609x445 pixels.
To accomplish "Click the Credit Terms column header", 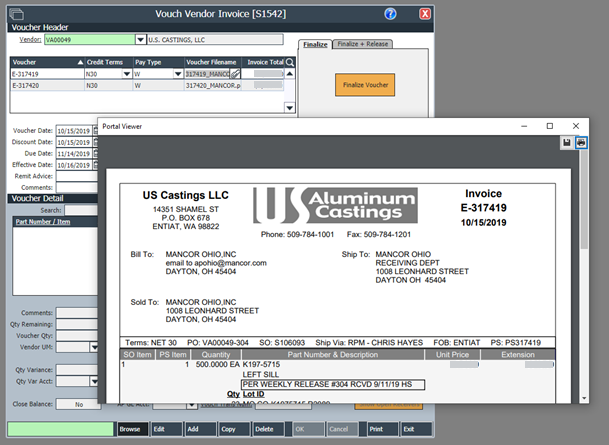I will click(108, 62).
